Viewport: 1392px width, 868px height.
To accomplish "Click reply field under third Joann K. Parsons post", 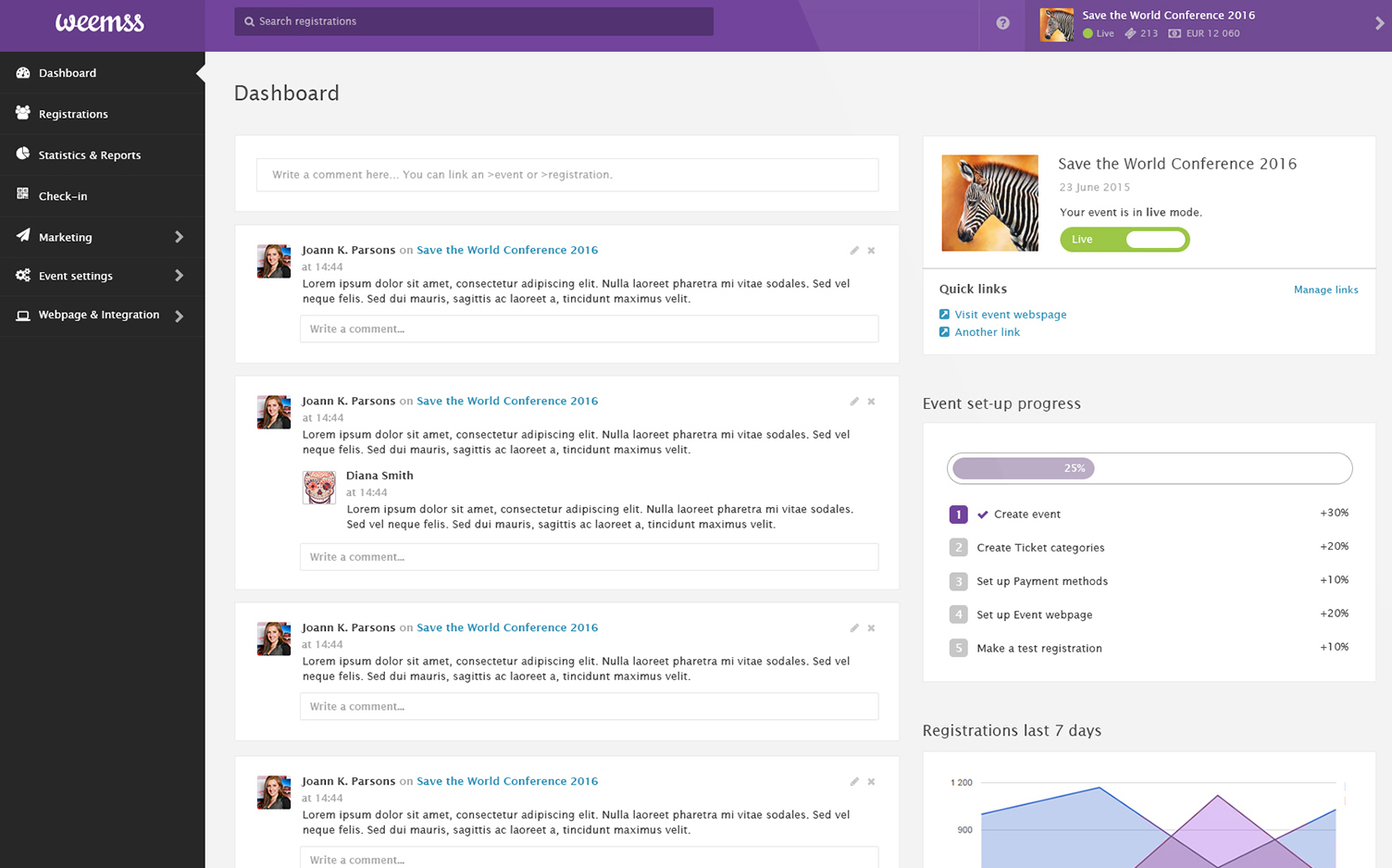I will tap(589, 706).
